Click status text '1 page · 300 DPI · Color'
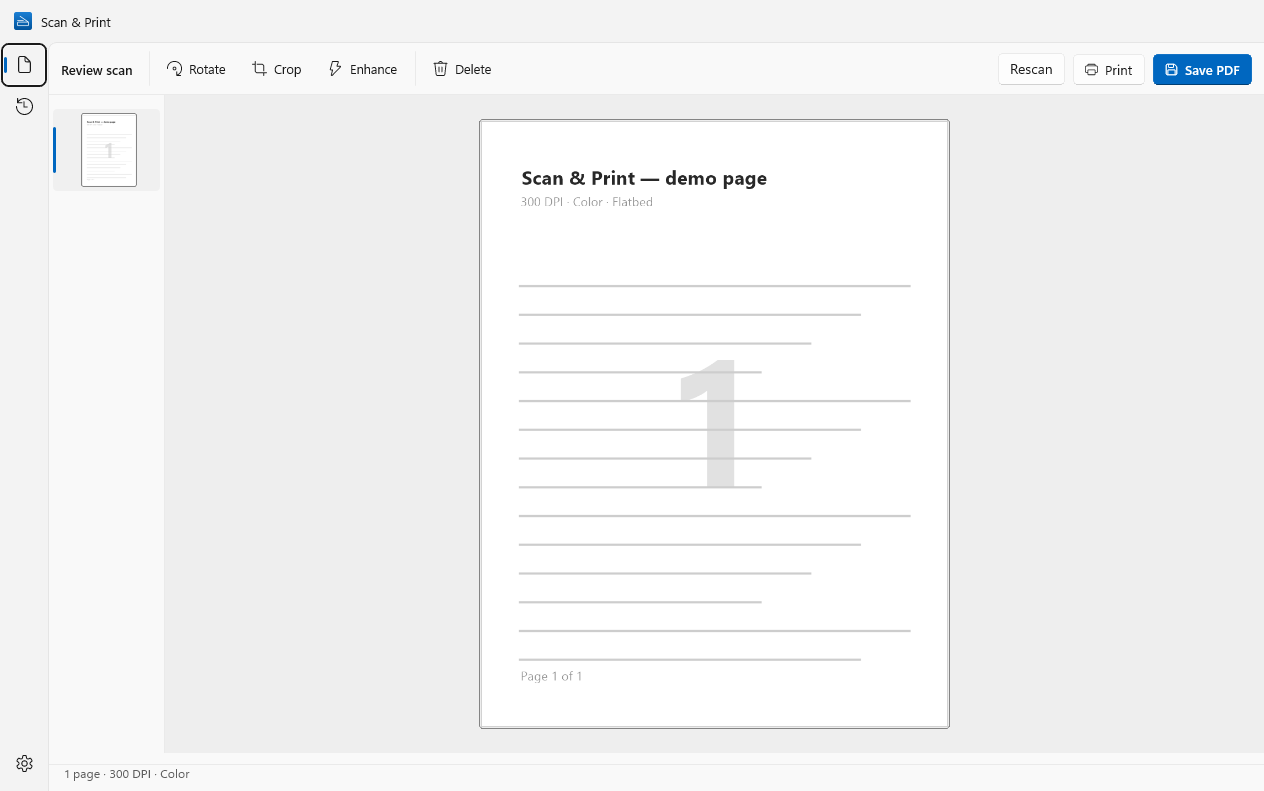The image size is (1264, 791). (x=127, y=774)
